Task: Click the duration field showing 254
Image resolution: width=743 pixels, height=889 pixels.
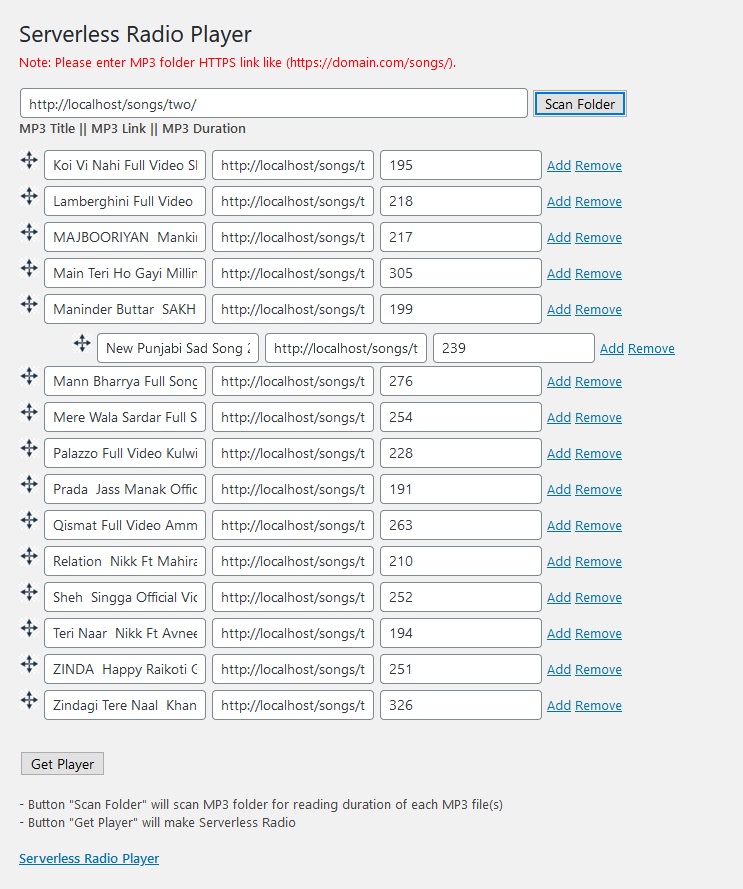Action: click(461, 417)
